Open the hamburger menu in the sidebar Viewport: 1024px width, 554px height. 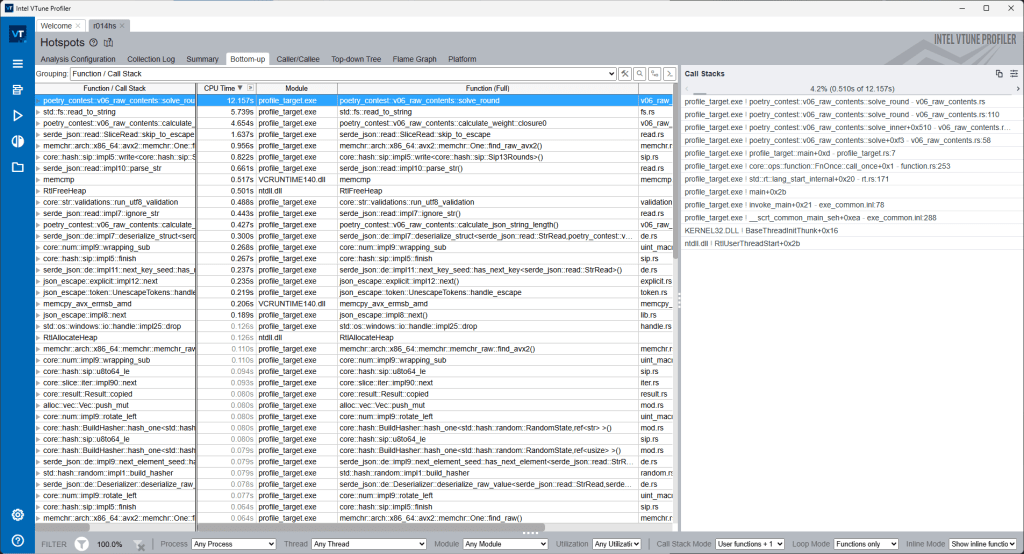17,63
